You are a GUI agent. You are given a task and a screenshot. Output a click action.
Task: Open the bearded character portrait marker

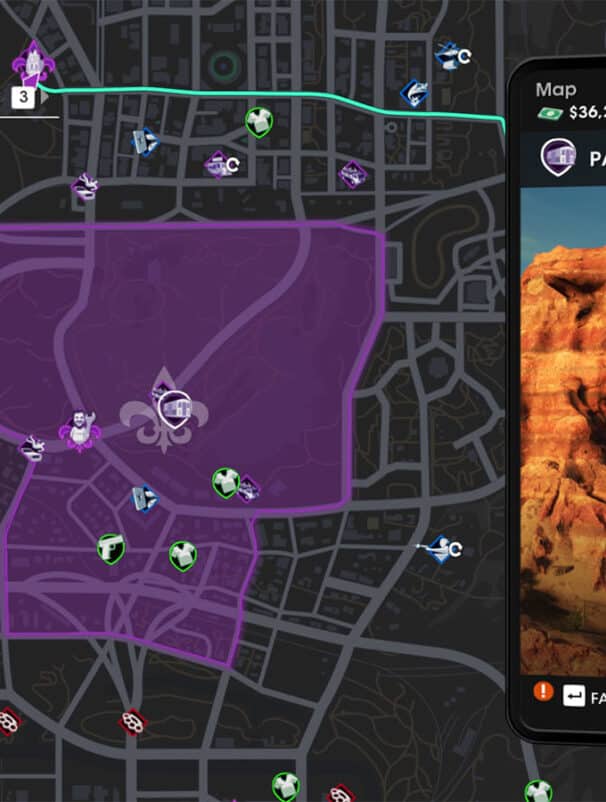pyautogui.click(x=80, y=431)
